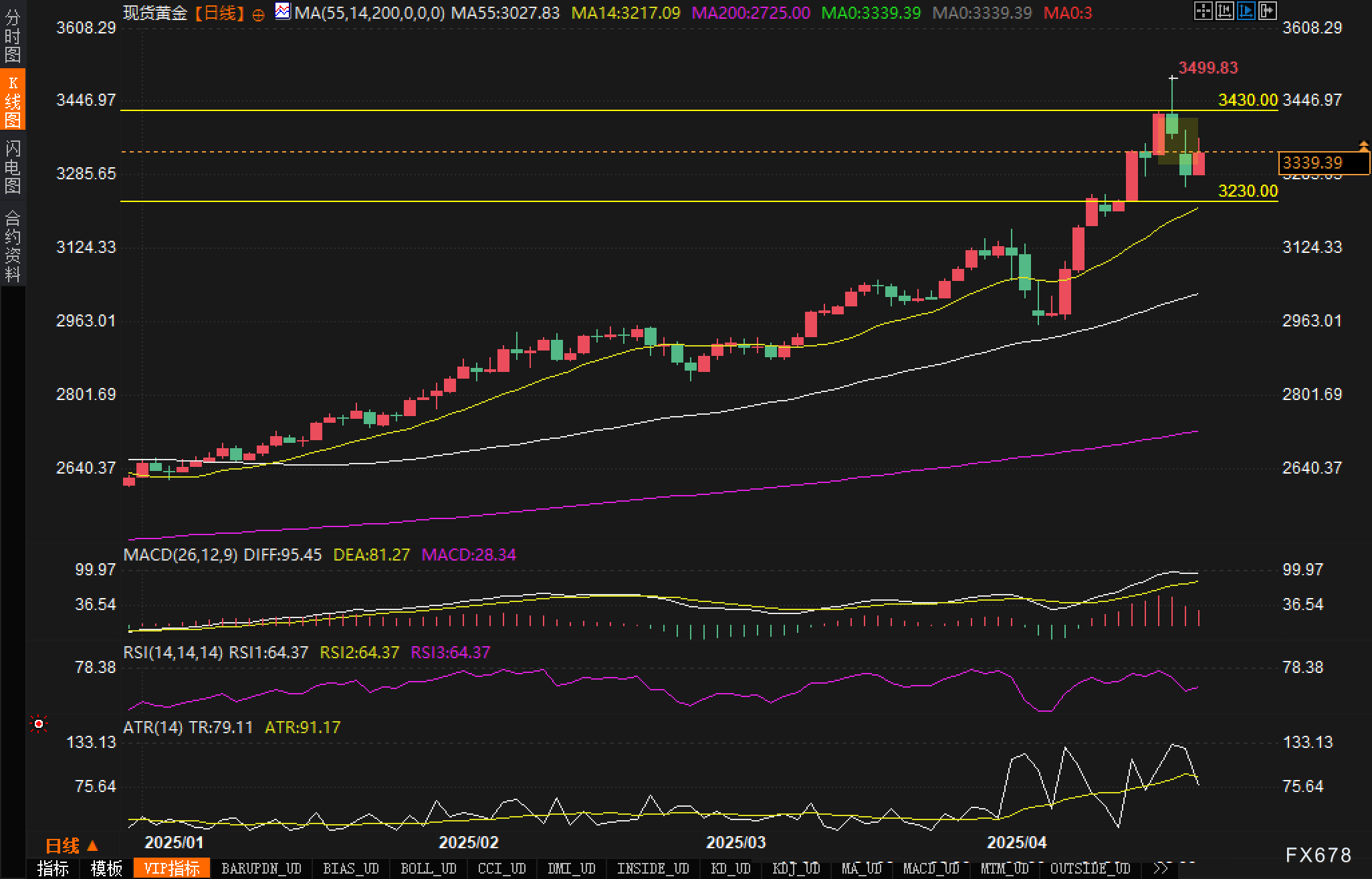The width and height of the screenshot is (1372, 879).
Task: Switch to the 分时图 side tab
Action: tap(13, 36)
